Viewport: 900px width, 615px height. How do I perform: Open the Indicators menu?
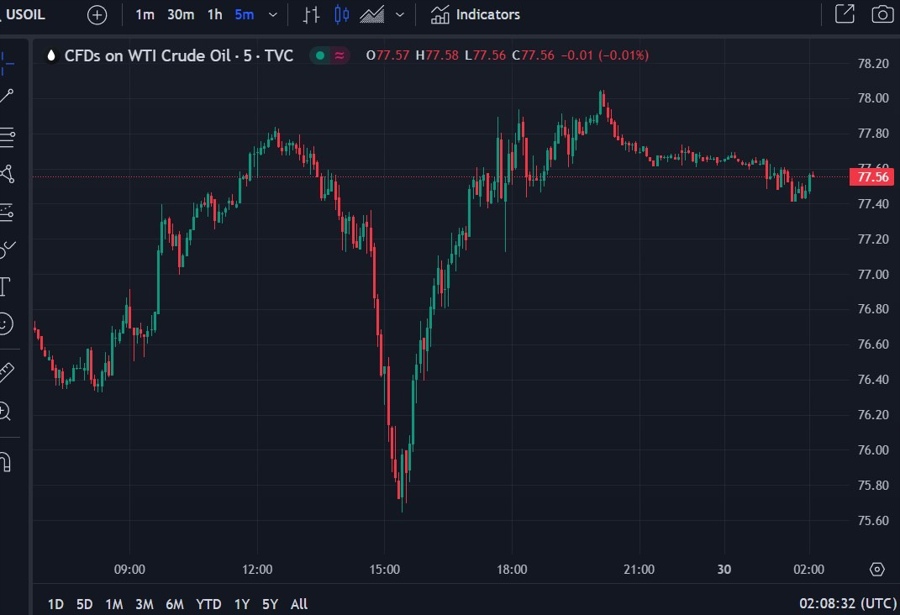tap(475, 15)
